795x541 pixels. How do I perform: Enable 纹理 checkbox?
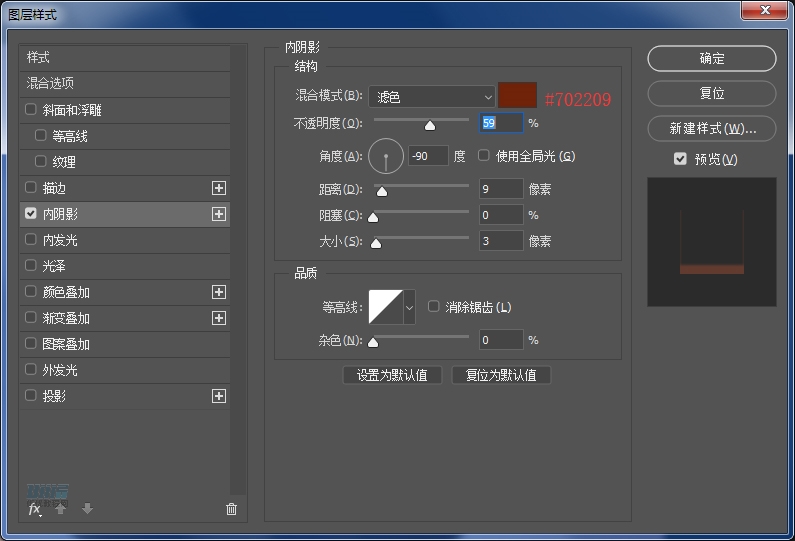point(41,161)
